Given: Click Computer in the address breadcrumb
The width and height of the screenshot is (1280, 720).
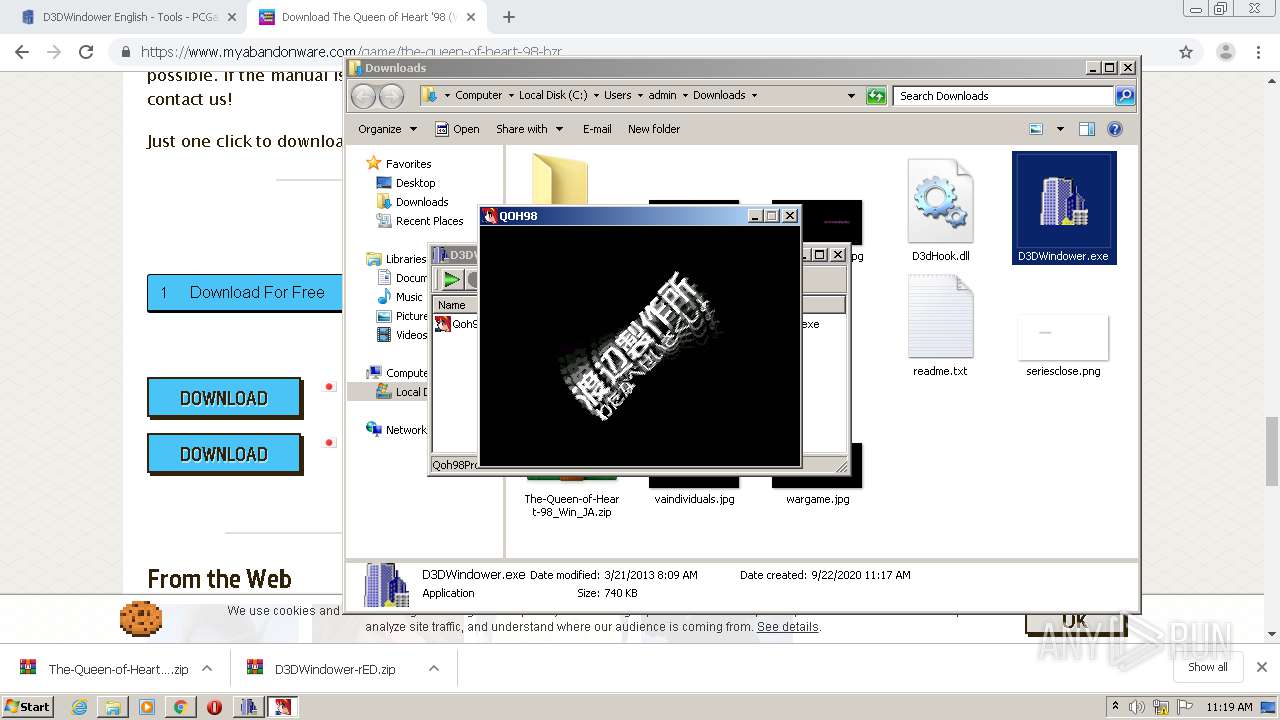Looking at the screenshot, I should [478, 96].
